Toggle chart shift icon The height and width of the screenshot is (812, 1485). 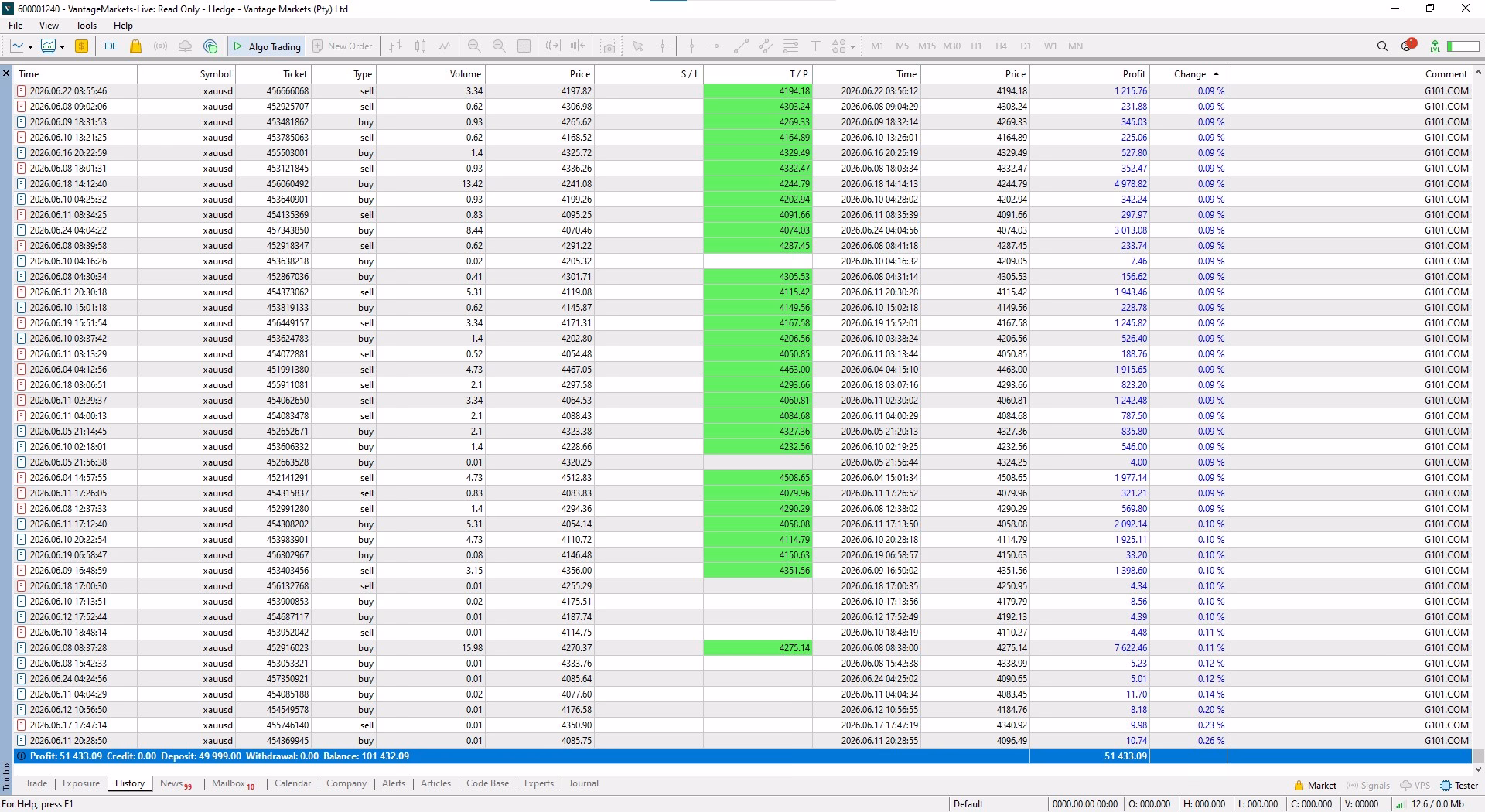point(578,46)
